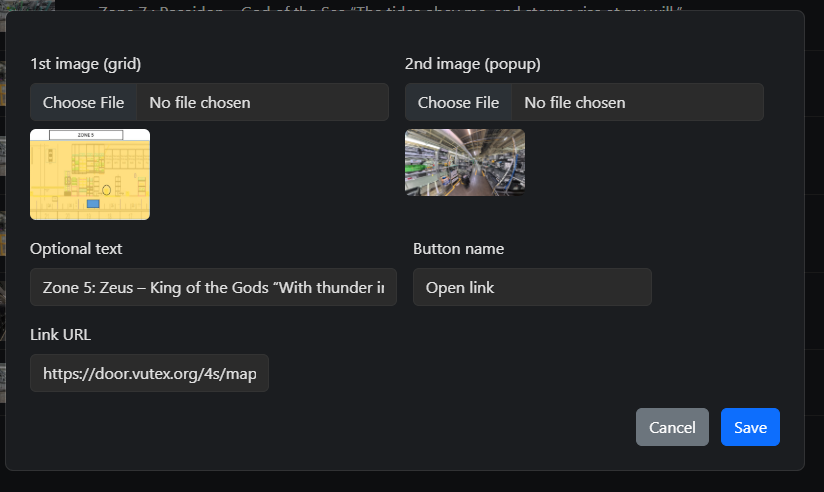Click the "Link URL" label

pyautogui.click(x=60, y=334)
